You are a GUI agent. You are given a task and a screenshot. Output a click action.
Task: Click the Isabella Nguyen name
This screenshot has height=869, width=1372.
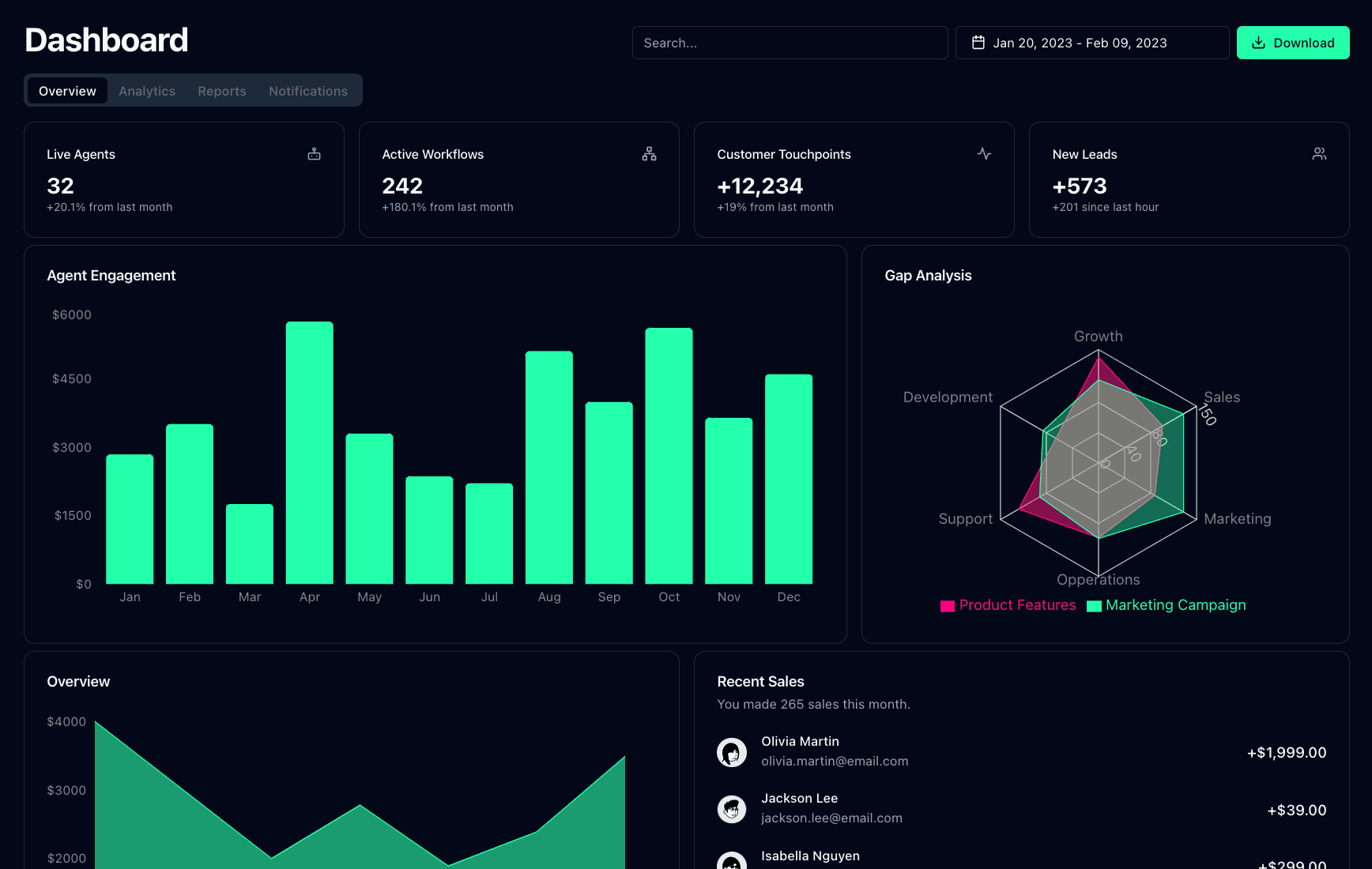point(810,856)
